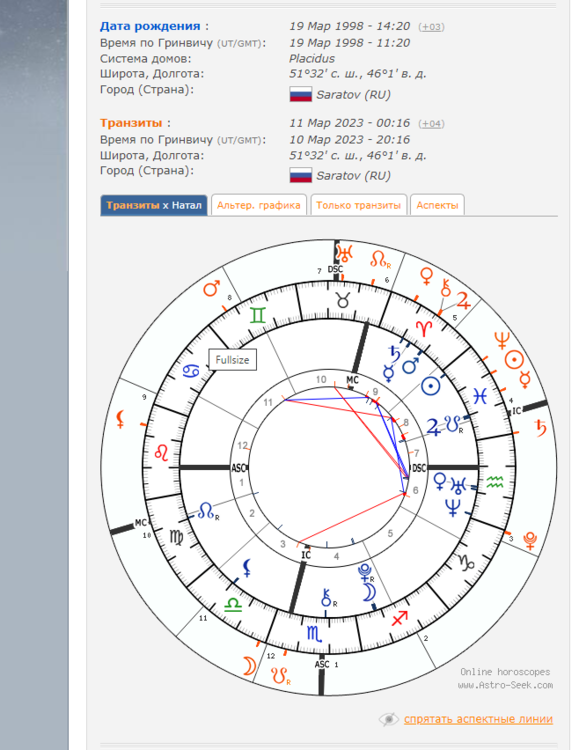Click the blue Cancer sign glyph
This screenshot has width=579, height=750.
point(192,371)
